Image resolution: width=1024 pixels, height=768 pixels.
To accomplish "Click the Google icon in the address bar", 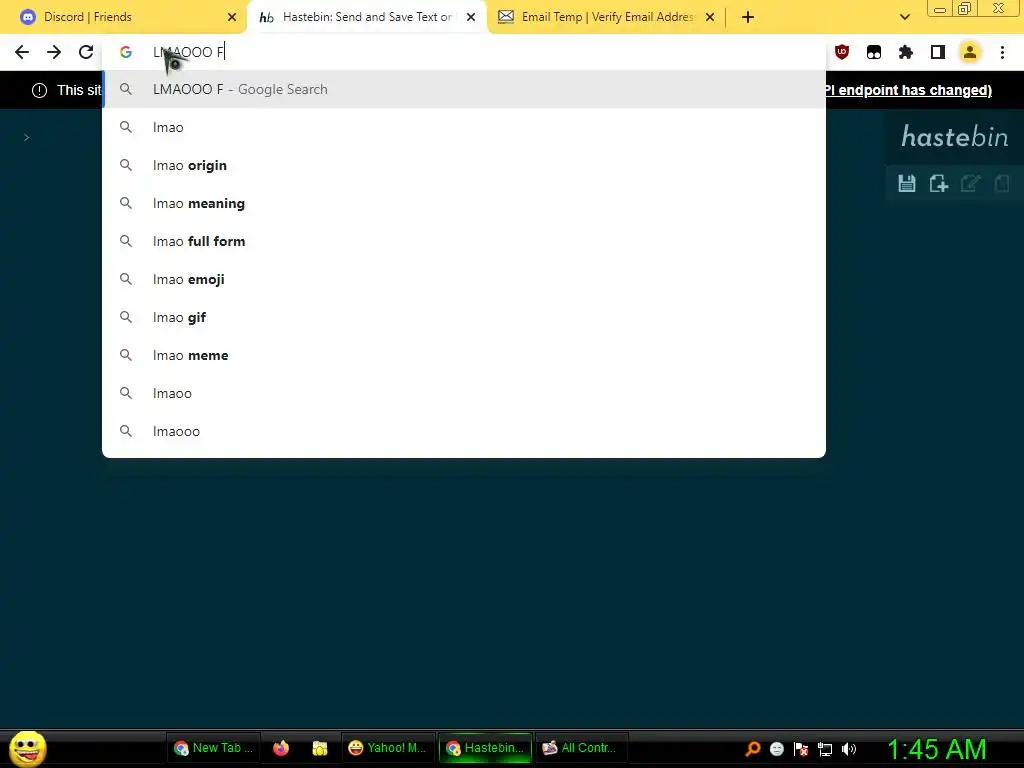I will click(126, 52).
